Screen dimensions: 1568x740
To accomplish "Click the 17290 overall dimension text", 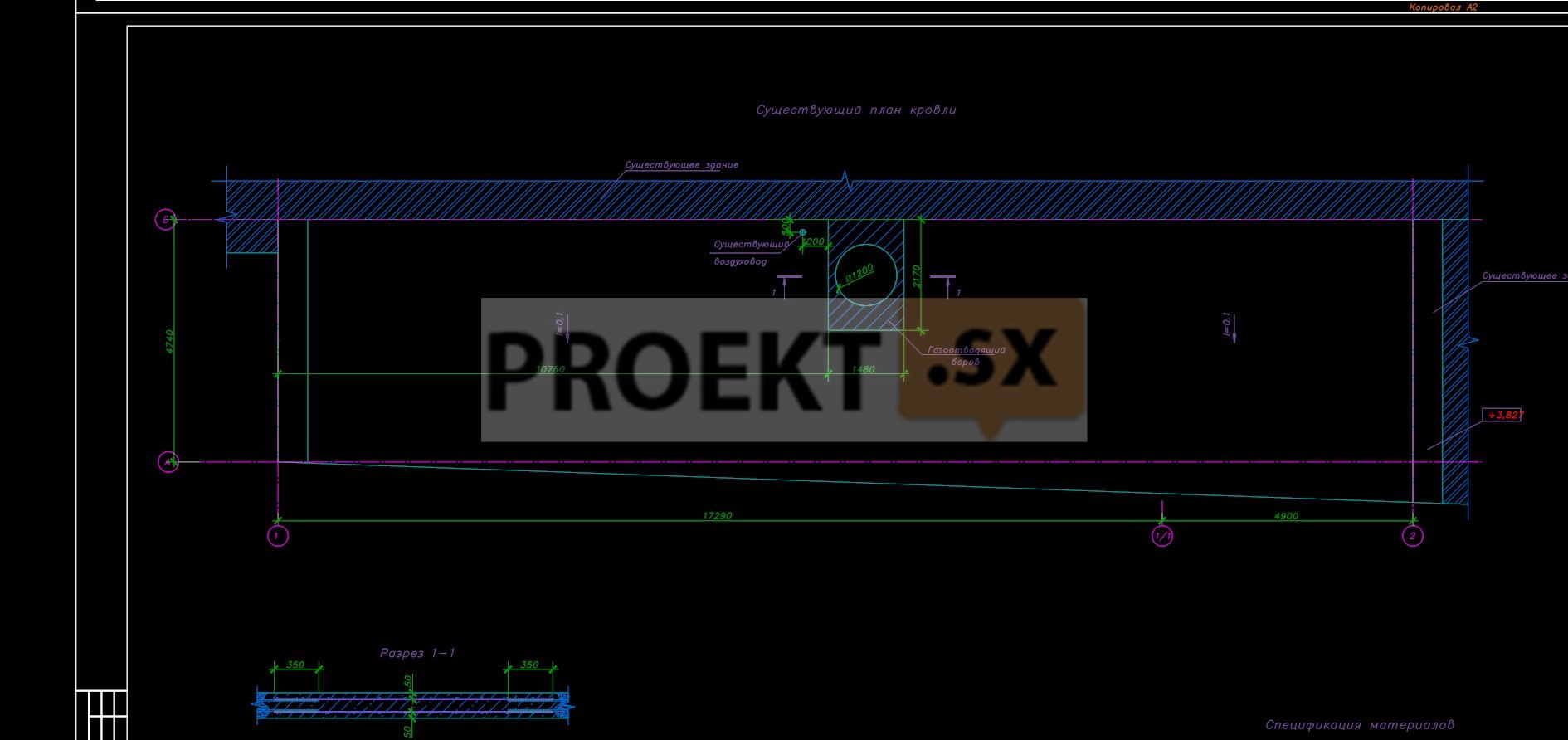I will click(718, 516).
